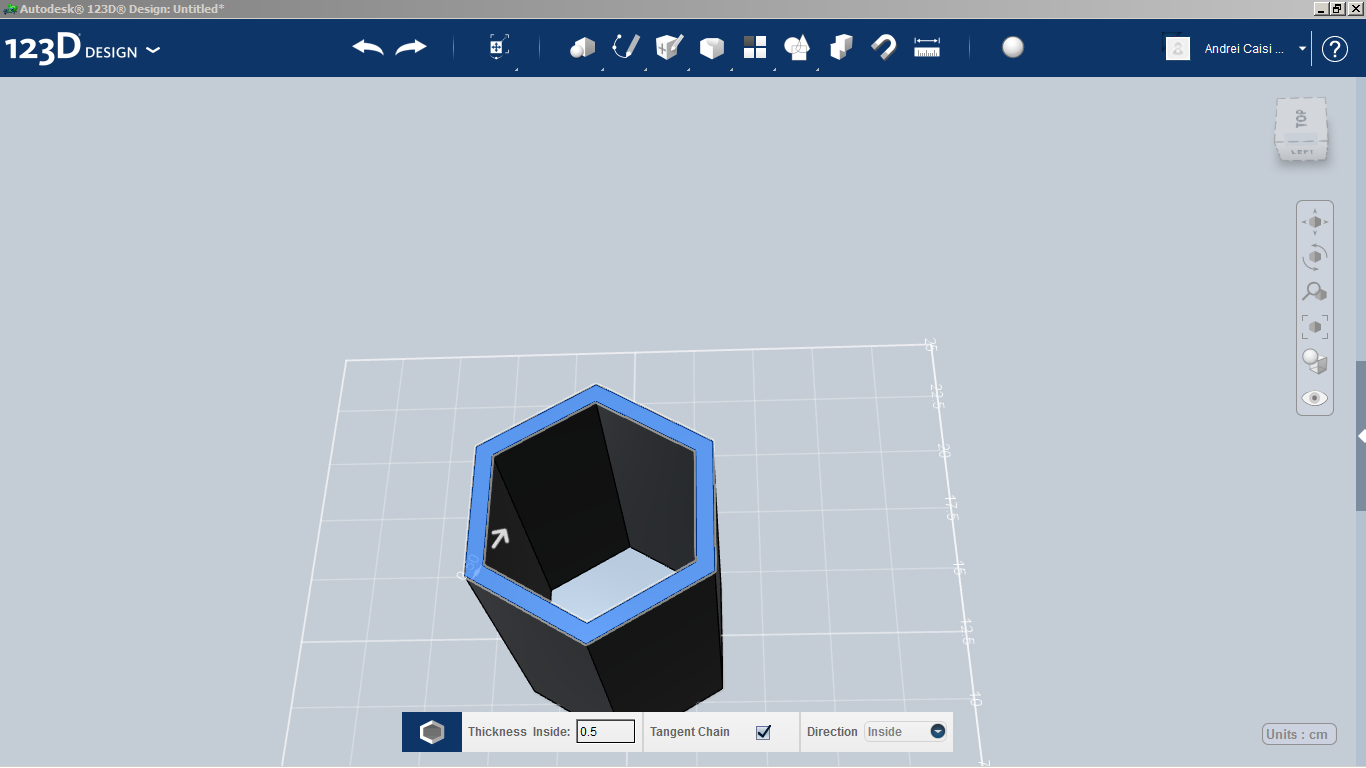Open the Primitives menu
The image size is (1366, 768).
[x=582, y=47]
